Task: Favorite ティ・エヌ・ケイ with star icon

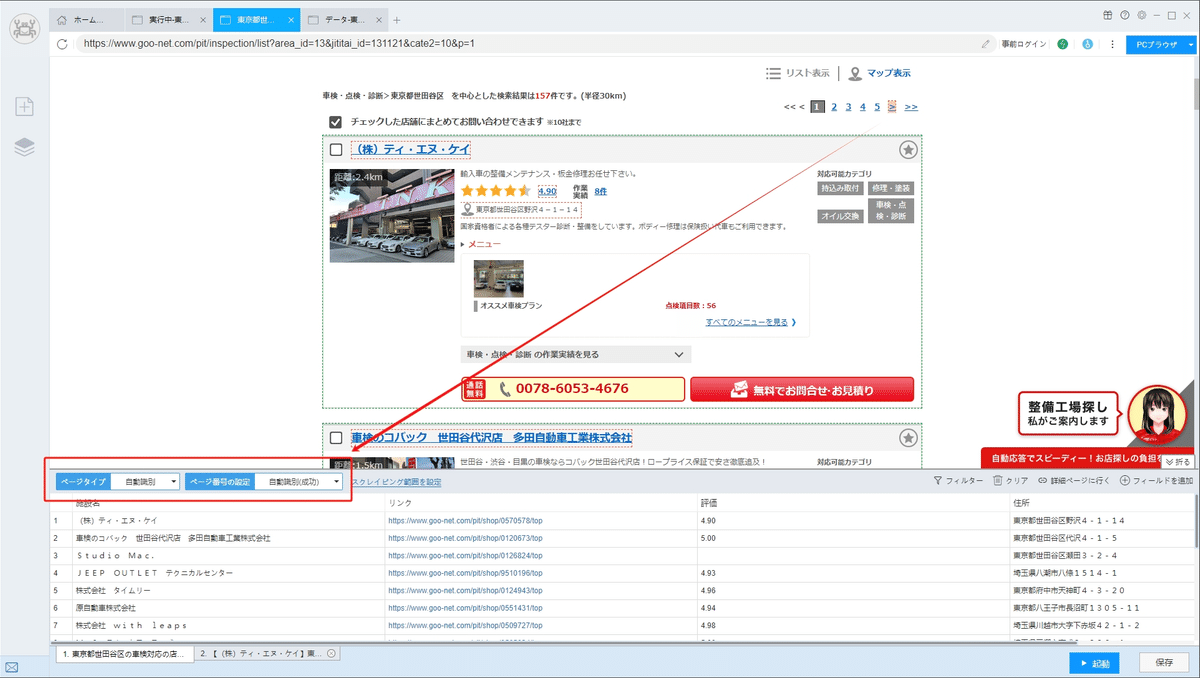Action: click(907, 150)
